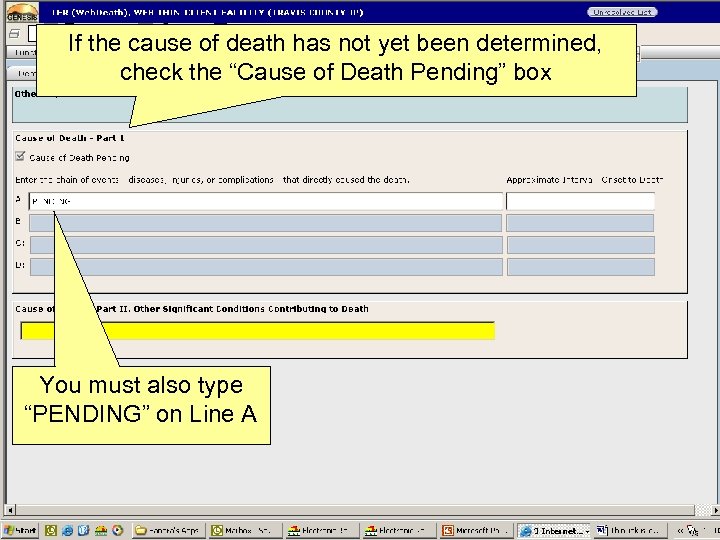This screenshot has height=540, width=720.
Task: Switch to the Word document taskbar button
Action: click(628, 531)
